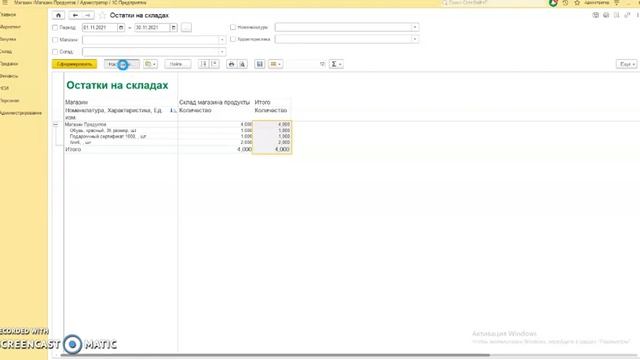Get link icon at top right of form
The image size is (640, 360).
click(627, 16)
